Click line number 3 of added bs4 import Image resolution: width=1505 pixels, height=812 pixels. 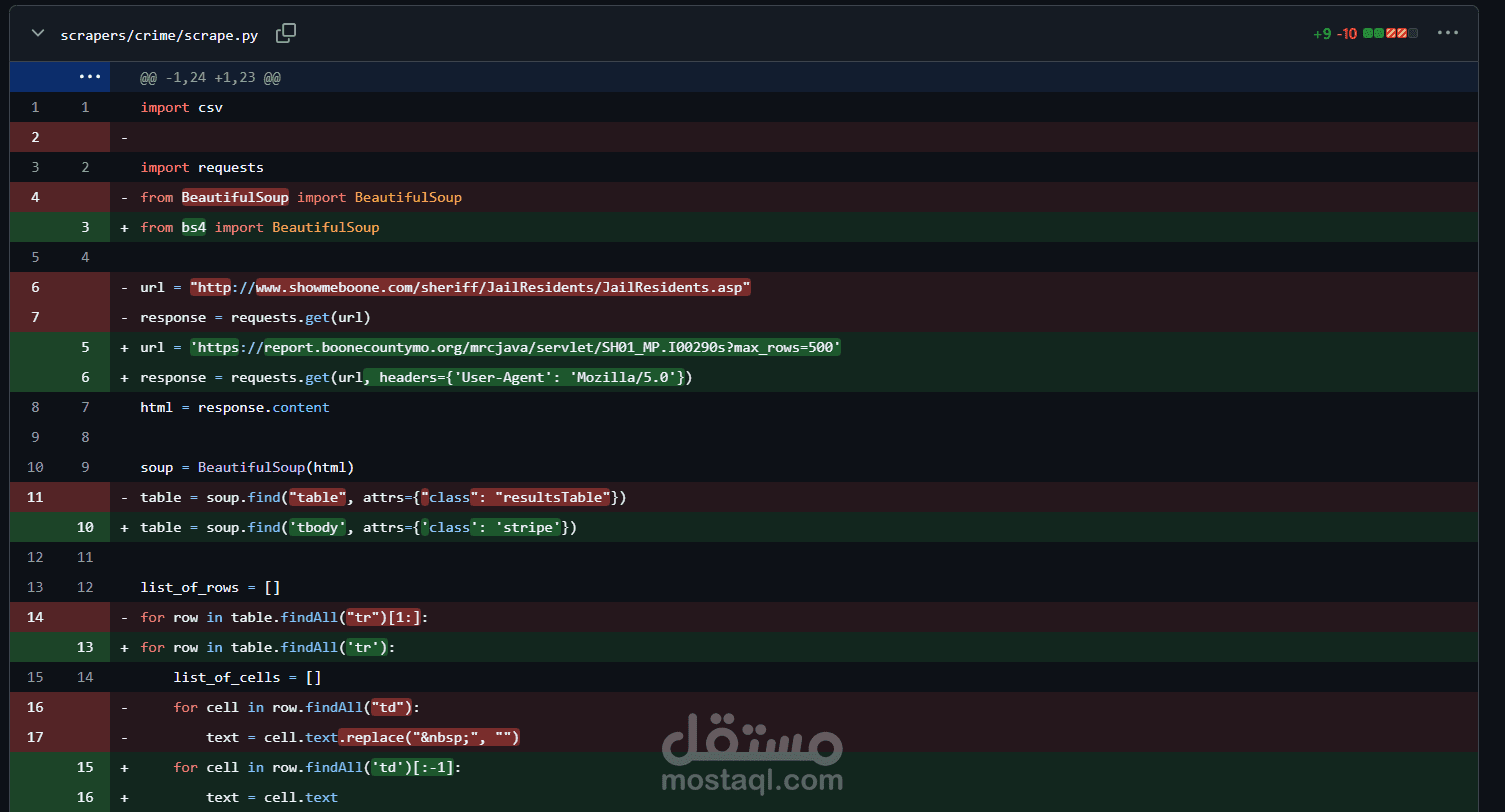[x=85, y=227]
